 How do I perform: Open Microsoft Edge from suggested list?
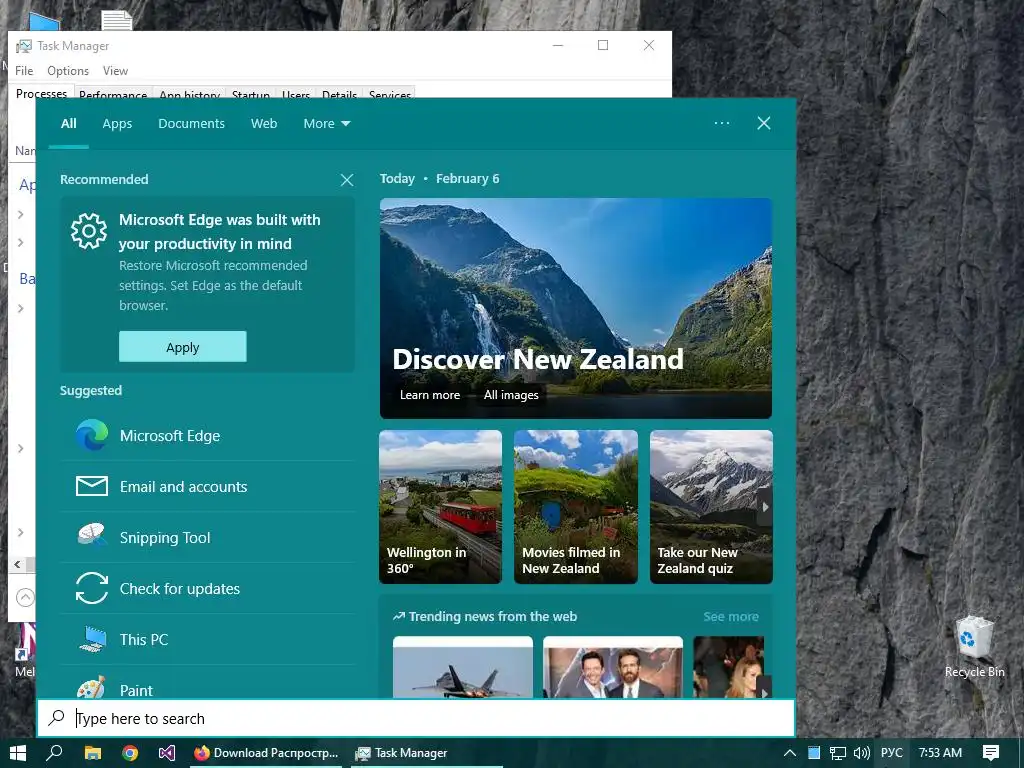(x=208, y=436)
